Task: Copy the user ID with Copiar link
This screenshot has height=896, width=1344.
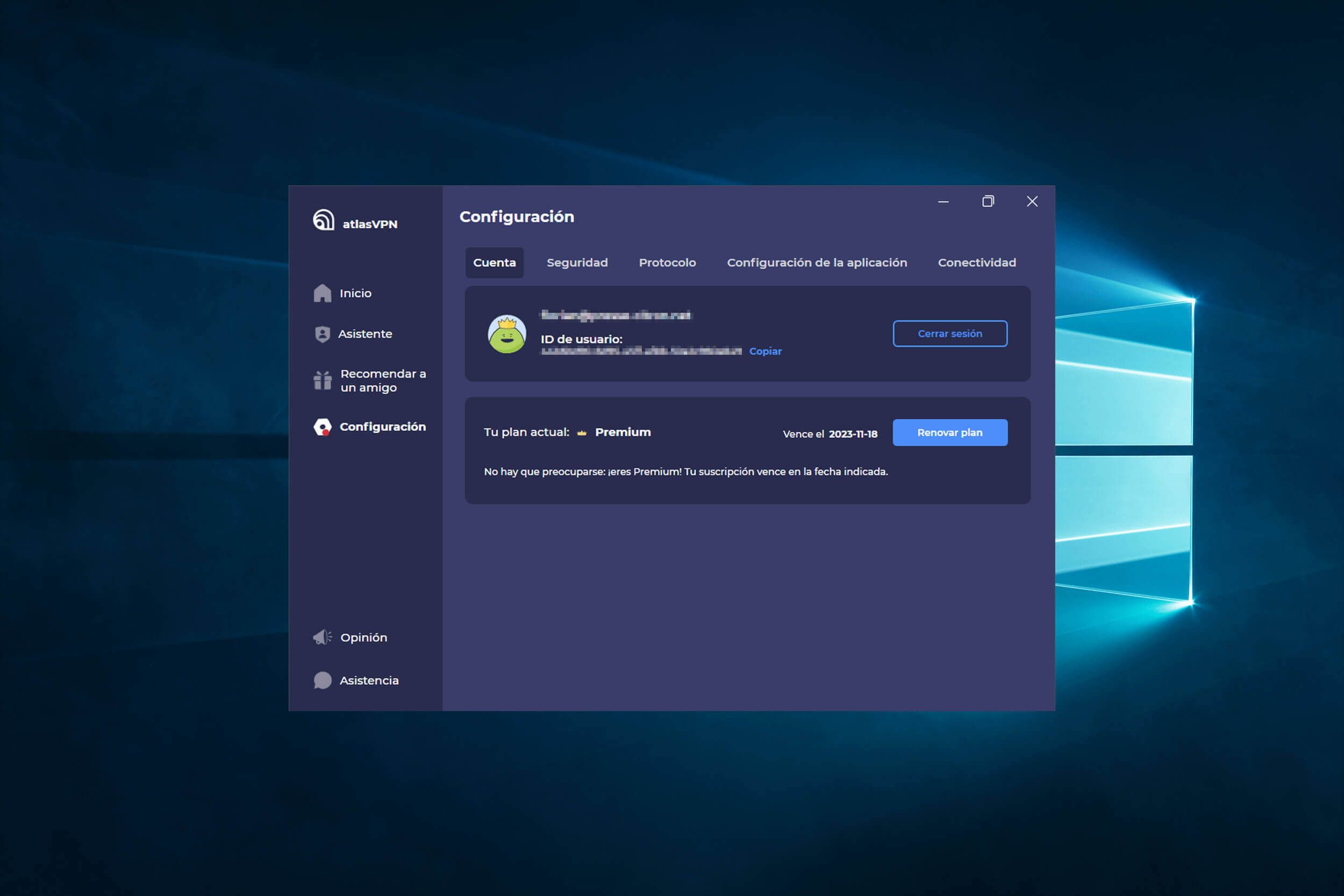Action: coord(765,352)
